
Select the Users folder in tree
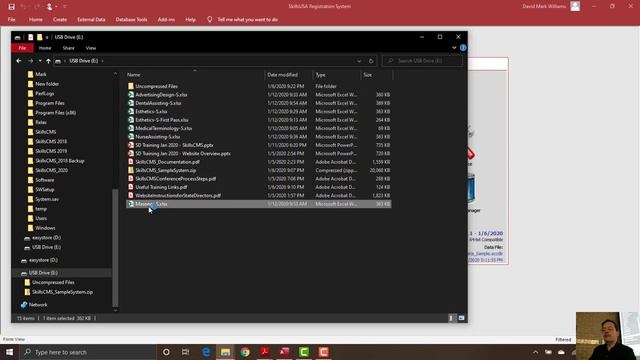tap(41, 218)
